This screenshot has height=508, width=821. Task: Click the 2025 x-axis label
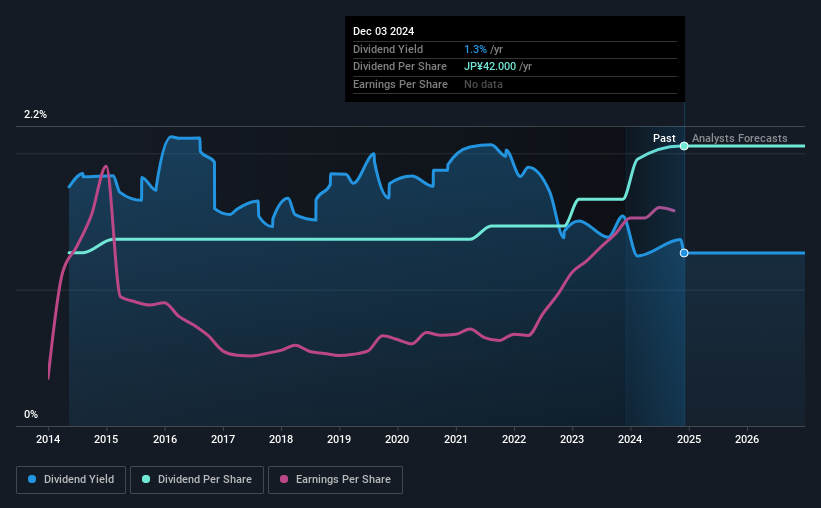click(689, 439)
